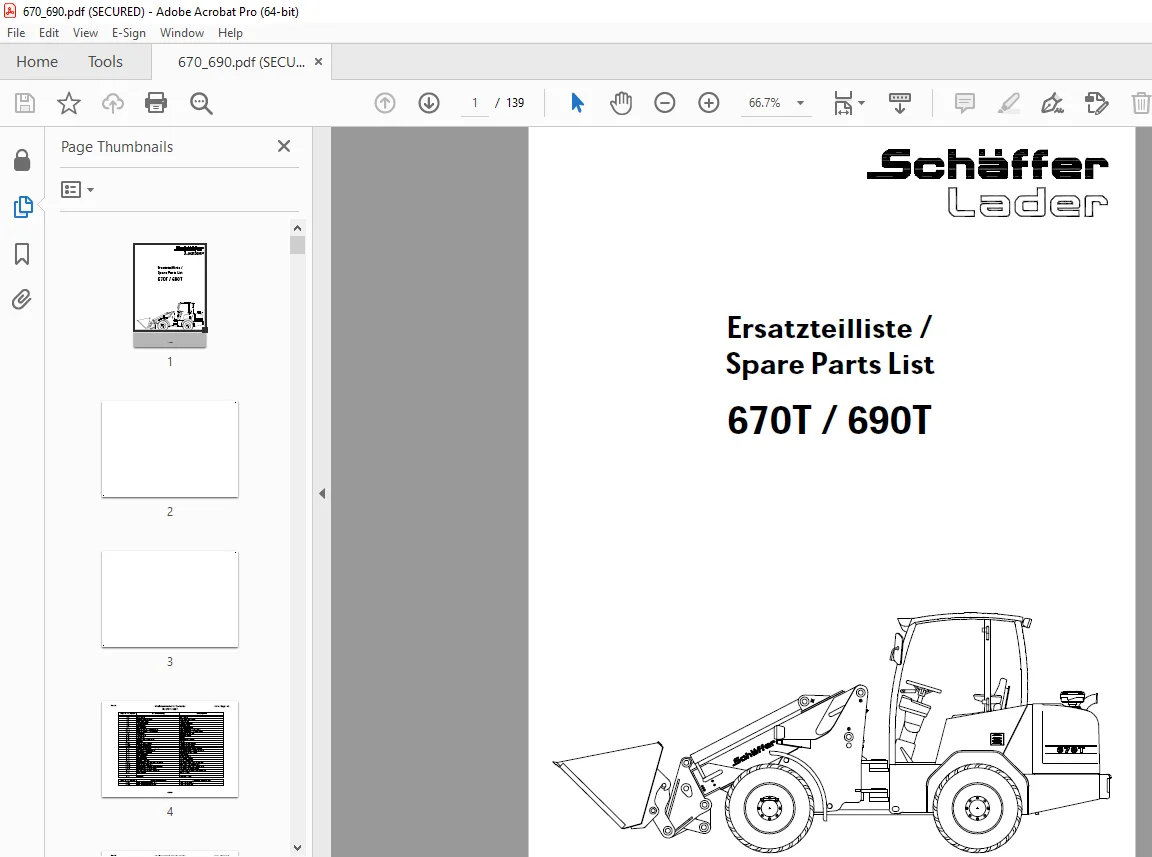Open the Window menu
The height and width of the screenshot is (857, 1152).
pyautogui.click(x=181, y=33)
